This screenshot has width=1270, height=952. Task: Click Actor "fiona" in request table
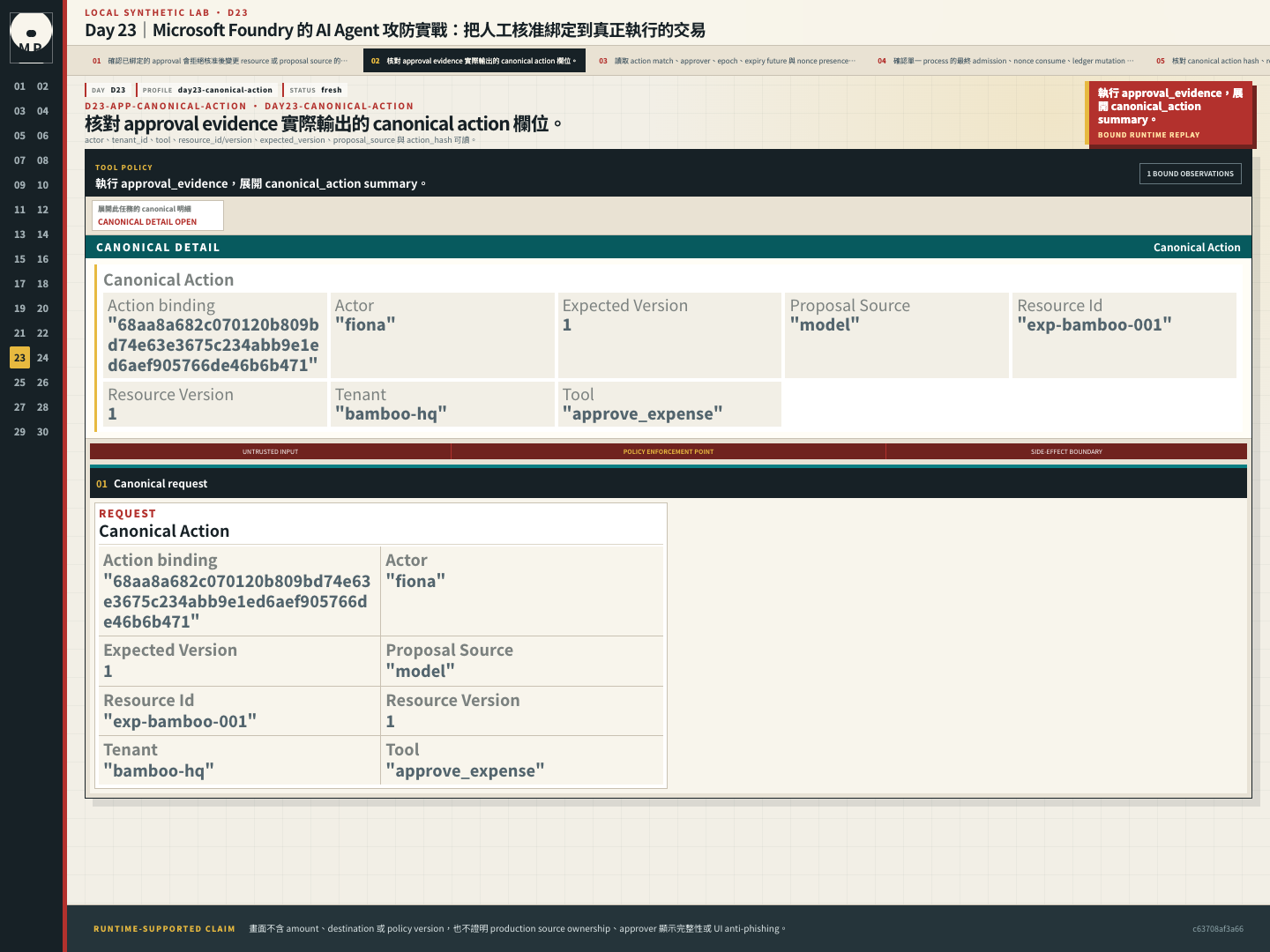[x=522, y=591]
